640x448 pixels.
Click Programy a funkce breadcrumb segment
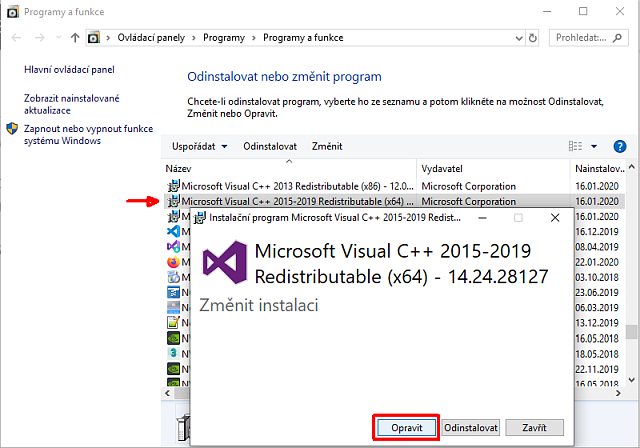[303, 38]
